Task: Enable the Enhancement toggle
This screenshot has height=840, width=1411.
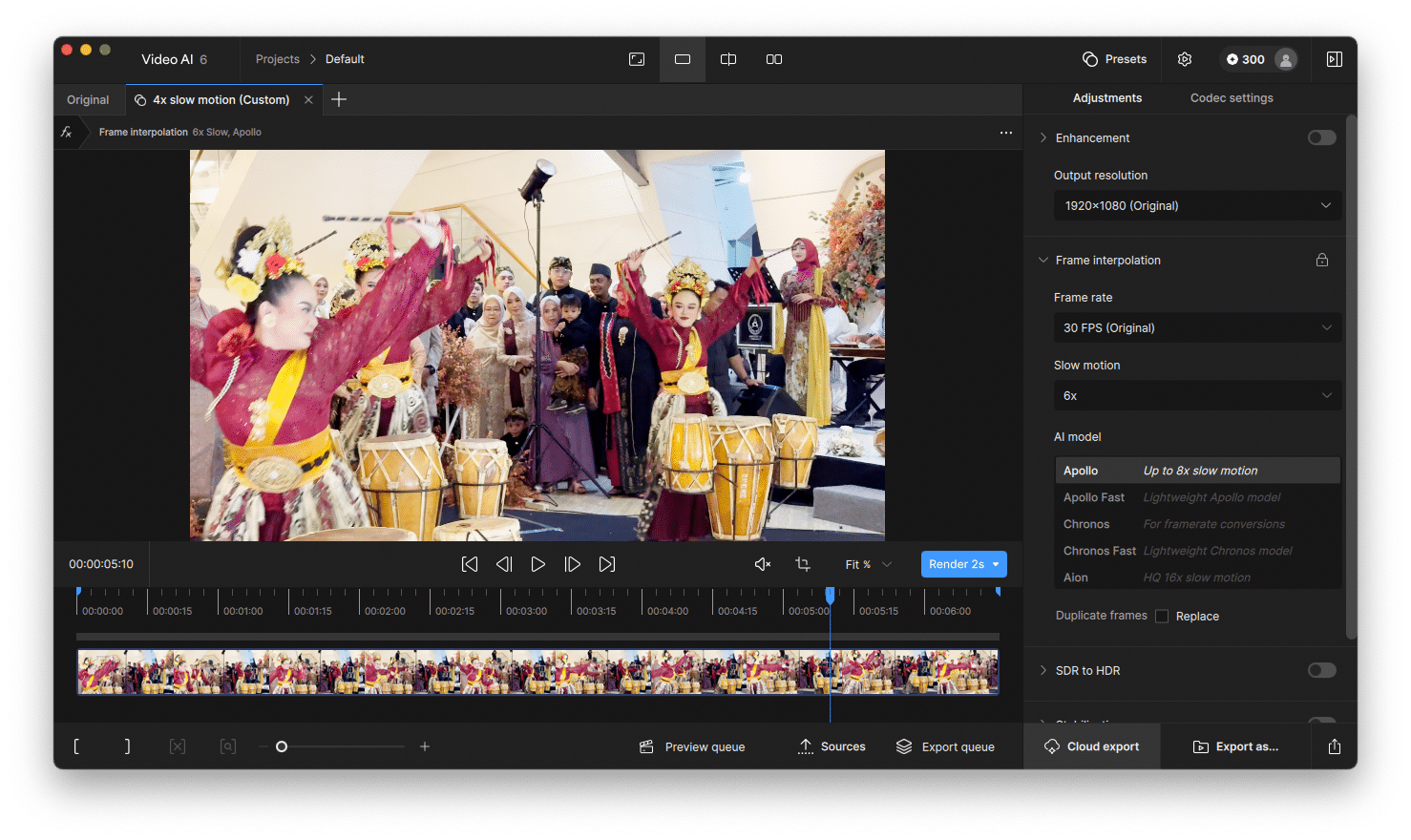Action: point(1321,137)
